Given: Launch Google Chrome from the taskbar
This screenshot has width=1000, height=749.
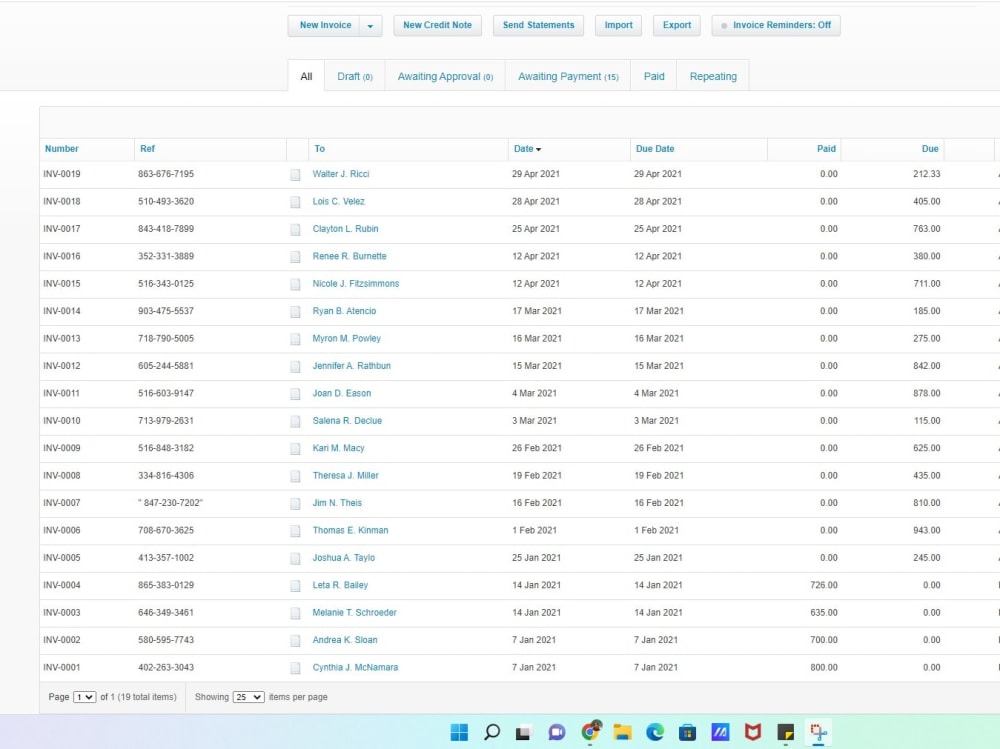Looking at the screenshot, I should coord(590,732).
